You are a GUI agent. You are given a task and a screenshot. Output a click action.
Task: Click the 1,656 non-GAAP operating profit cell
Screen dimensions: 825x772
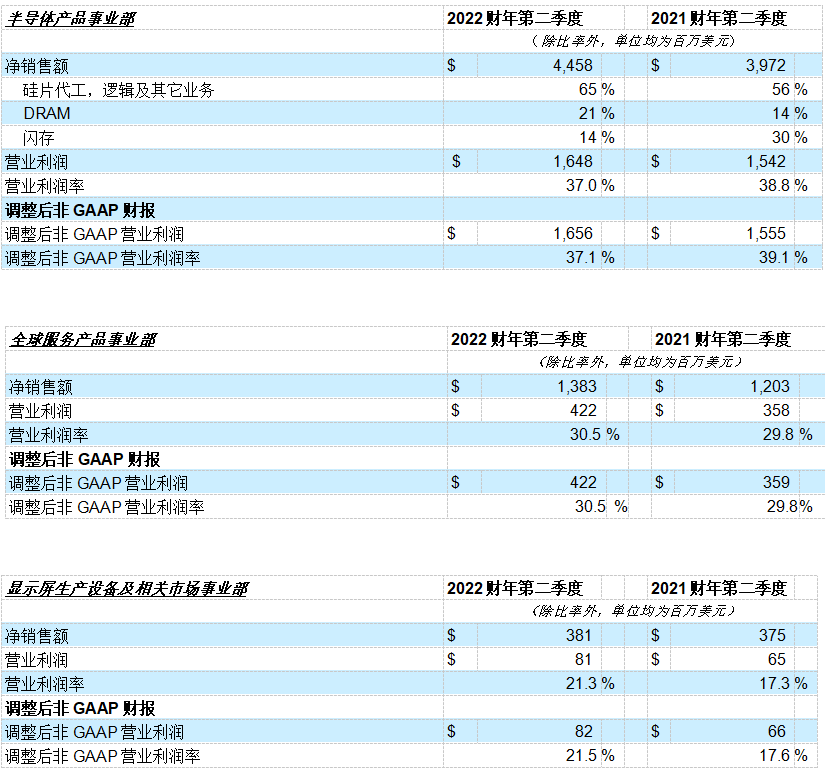click(570, 234)
